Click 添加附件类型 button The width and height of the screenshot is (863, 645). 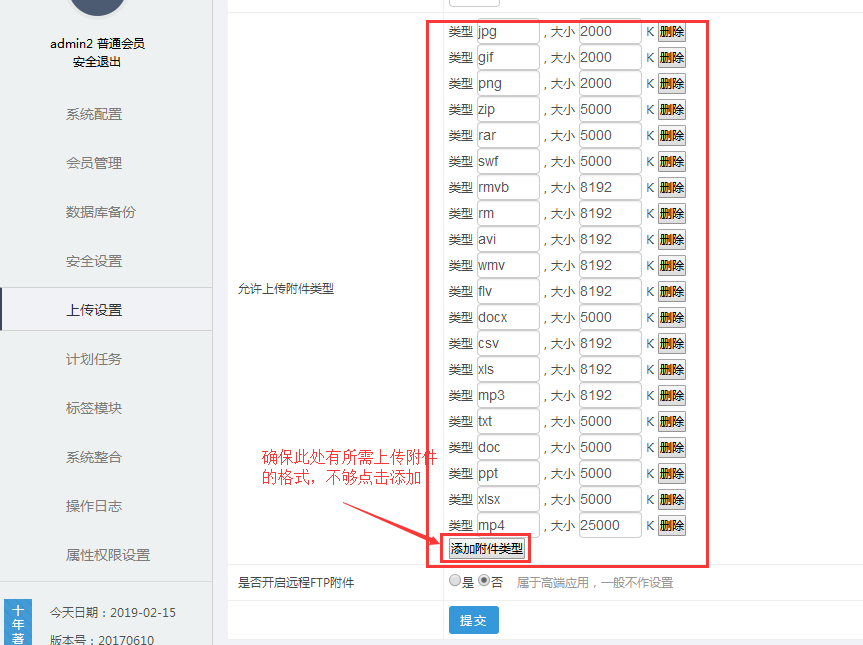(x=486, y=548)
